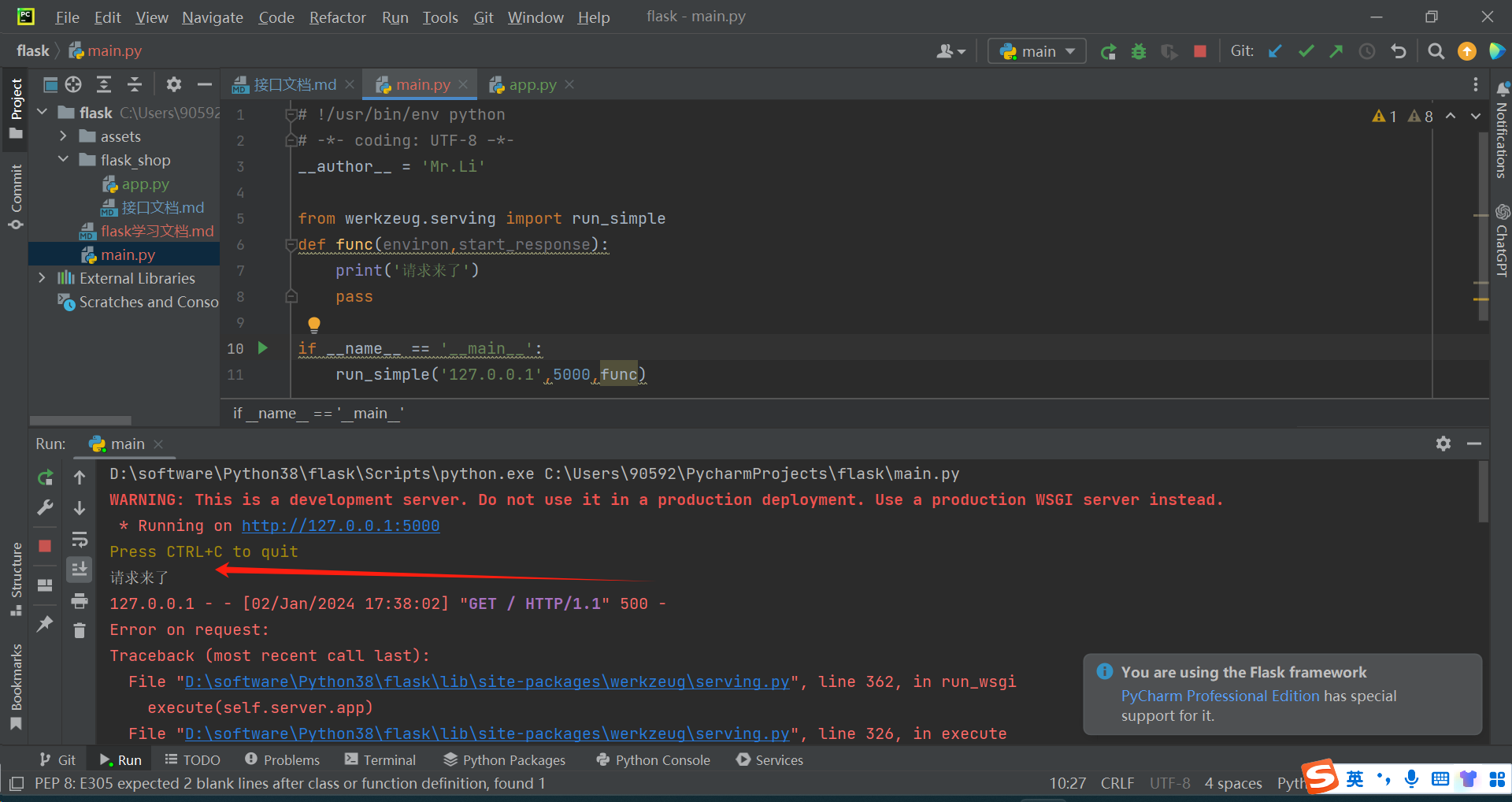This screenshot has width=1512, height=802.
Task: Toggle soft-wrap in Run console
Action: tap(80, 540)
